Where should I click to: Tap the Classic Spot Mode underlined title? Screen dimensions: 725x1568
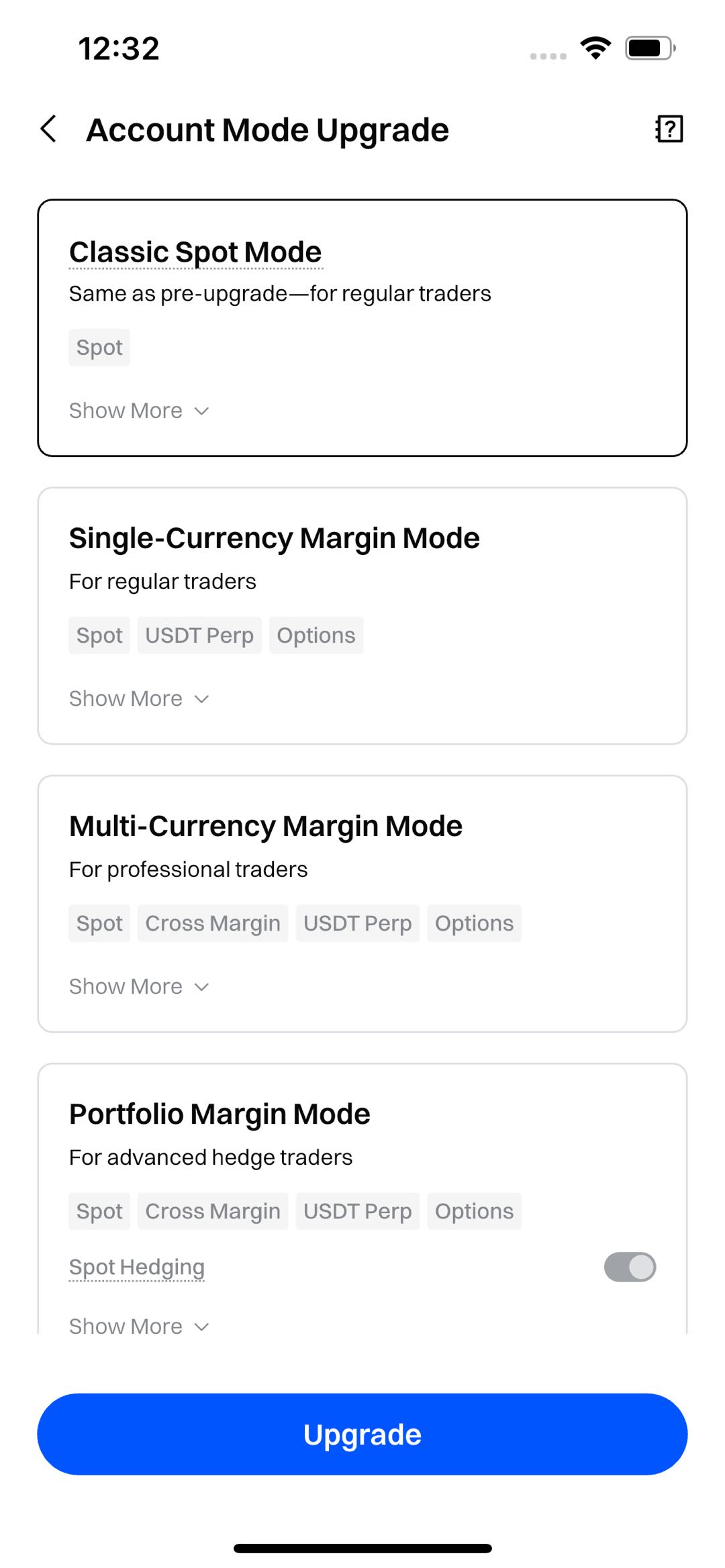tap(195, 252)
